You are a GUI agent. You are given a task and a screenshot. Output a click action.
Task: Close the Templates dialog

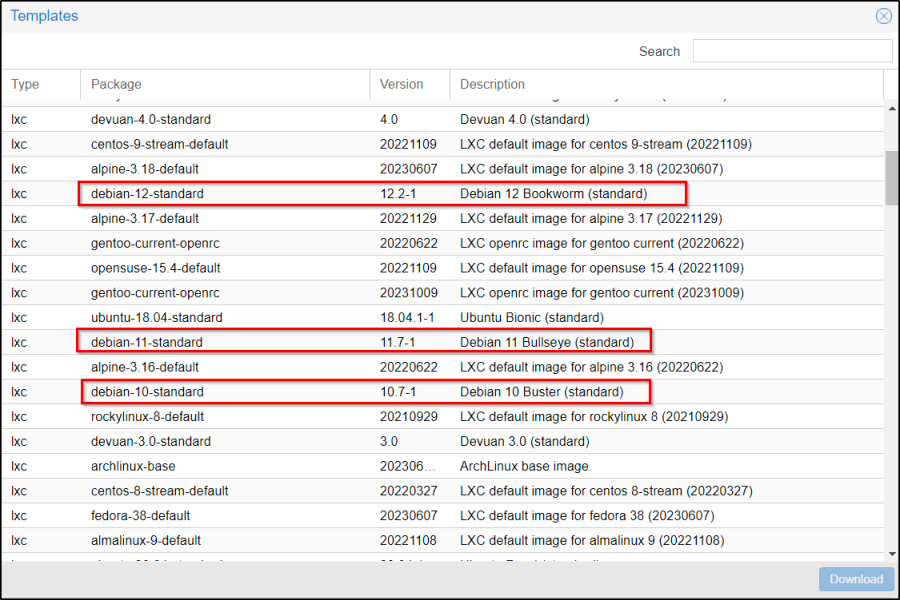point(883,16)
